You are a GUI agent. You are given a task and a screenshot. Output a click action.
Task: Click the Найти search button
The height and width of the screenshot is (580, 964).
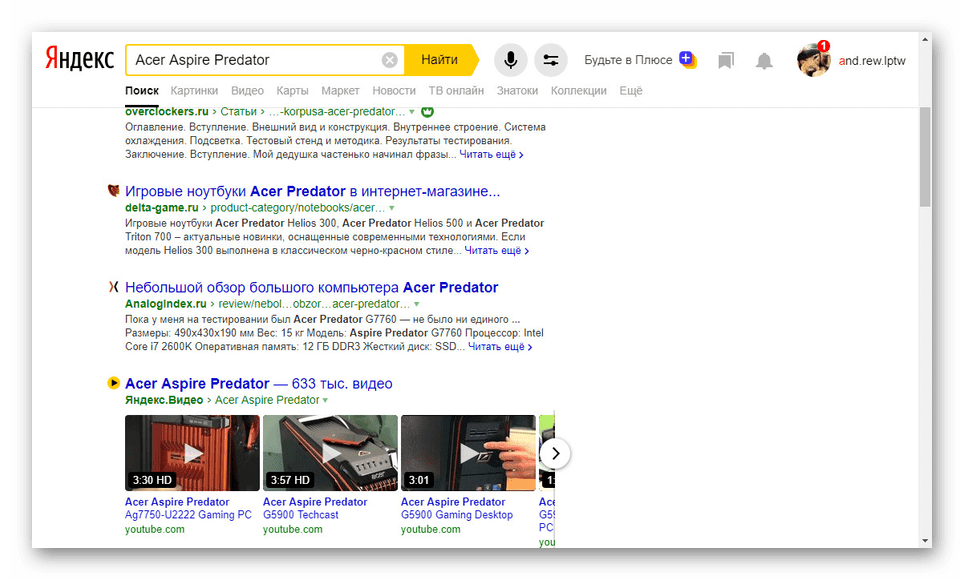(x=440, y=60)
